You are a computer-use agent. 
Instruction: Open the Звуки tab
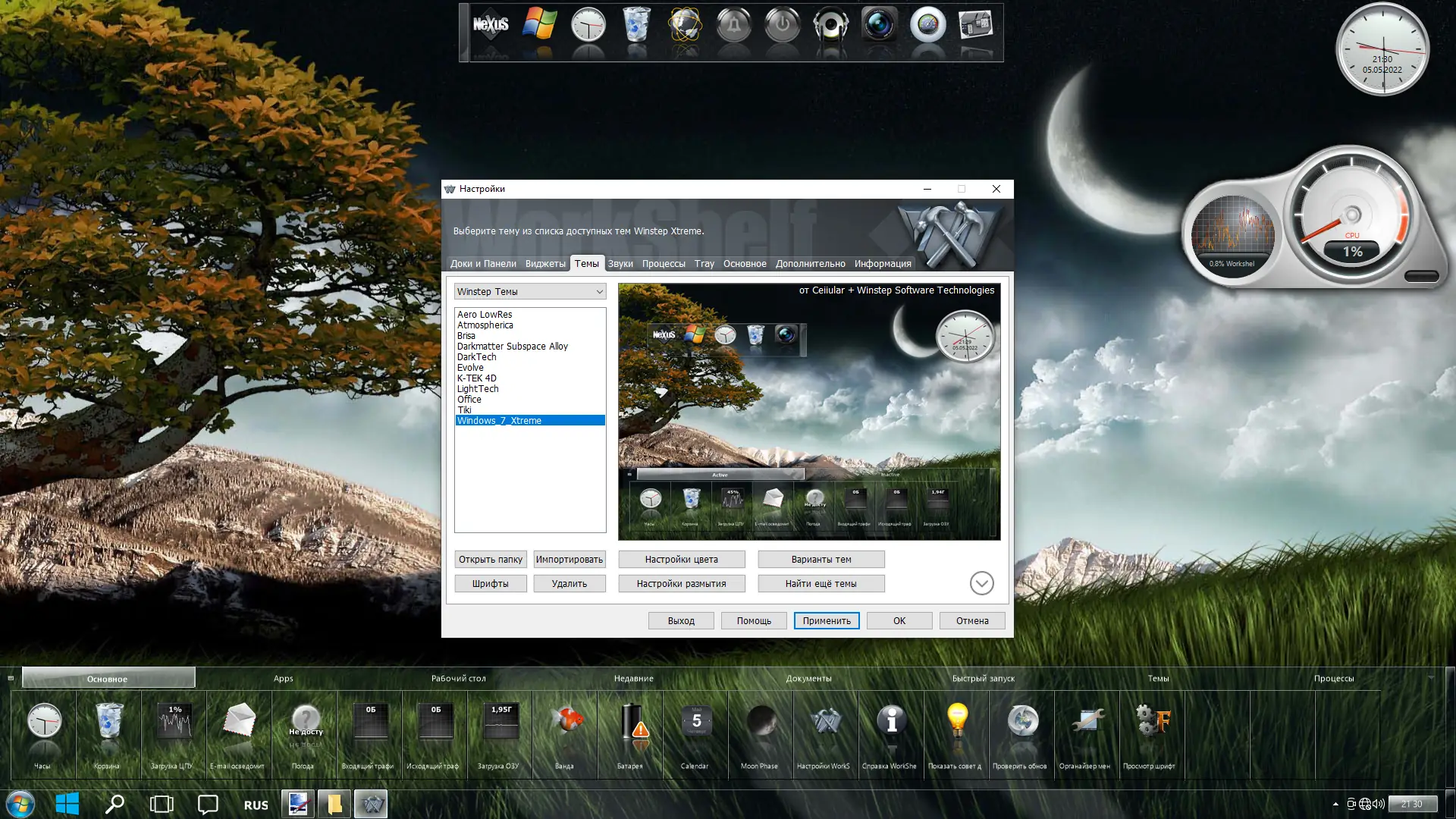[x=620, y=264]
